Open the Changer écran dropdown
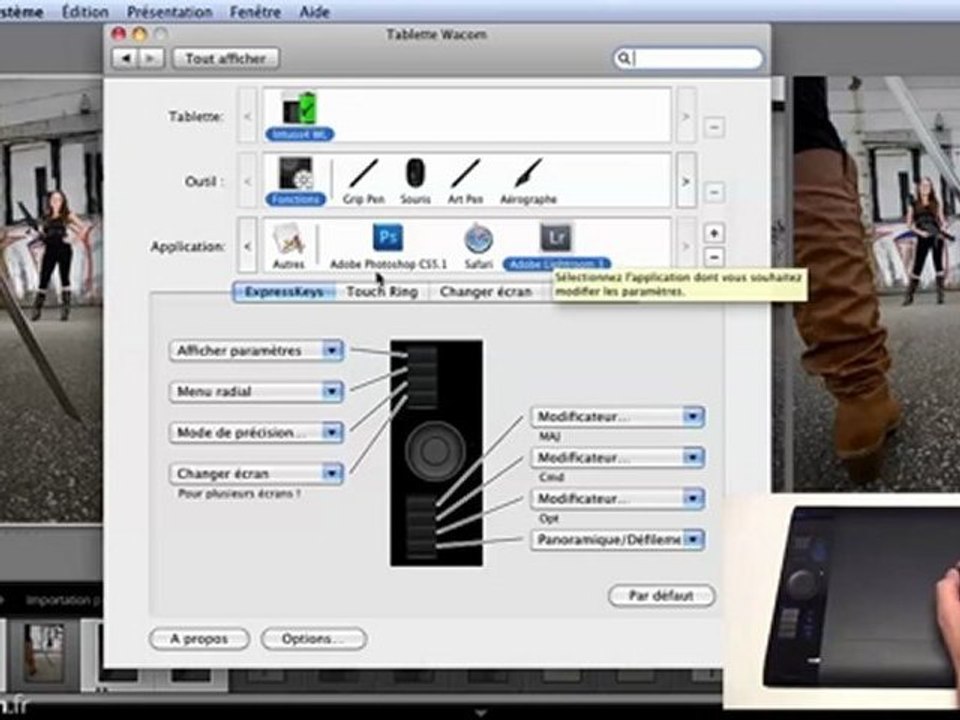 tap(257, 474)
